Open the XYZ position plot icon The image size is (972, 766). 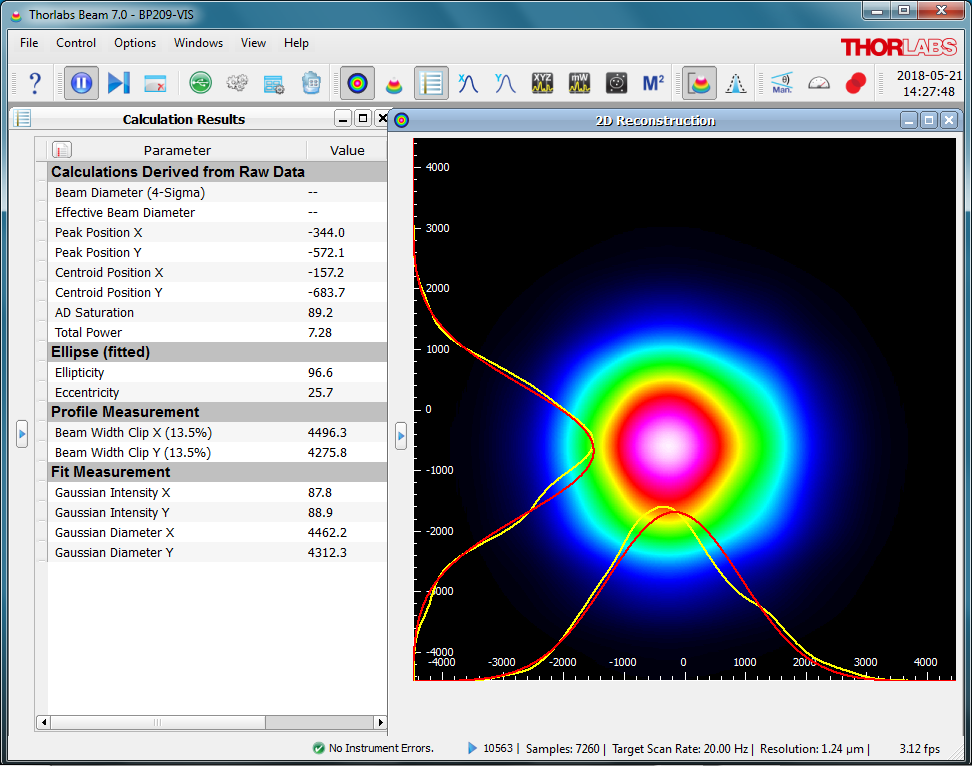pos(542,83)
